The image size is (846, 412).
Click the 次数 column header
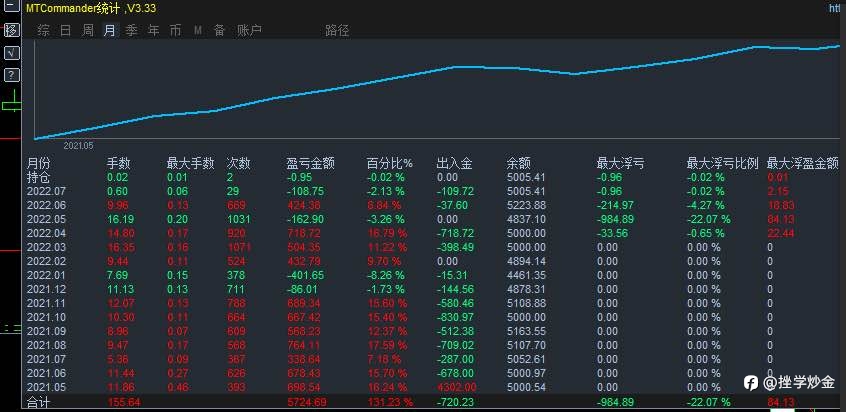[238, 163]
